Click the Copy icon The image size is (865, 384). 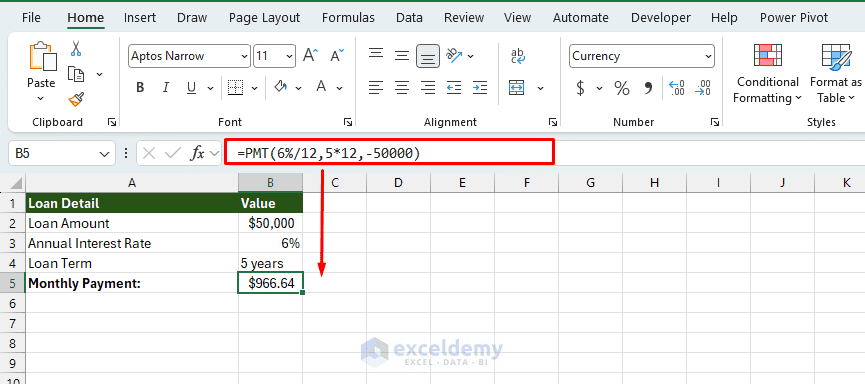[76, 73]
